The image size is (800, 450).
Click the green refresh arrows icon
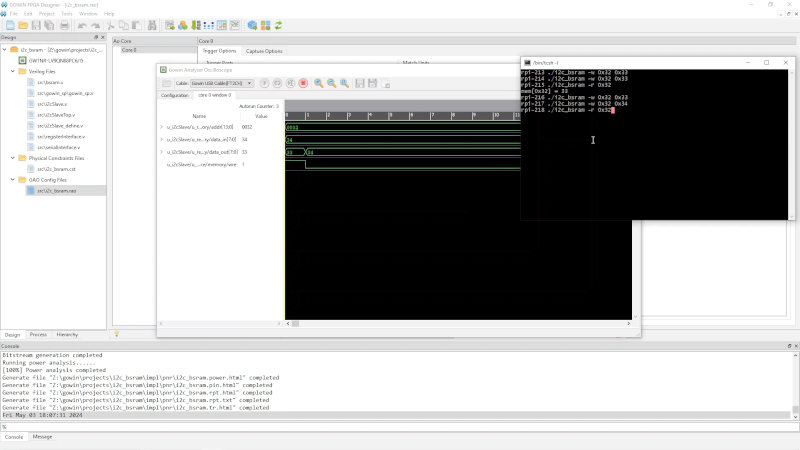[x=279, y=25]
